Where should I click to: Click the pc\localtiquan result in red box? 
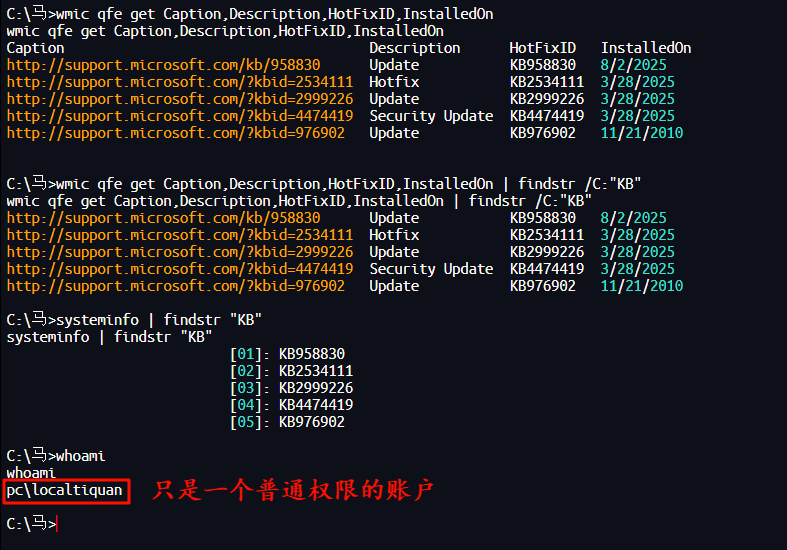(65, 490)
